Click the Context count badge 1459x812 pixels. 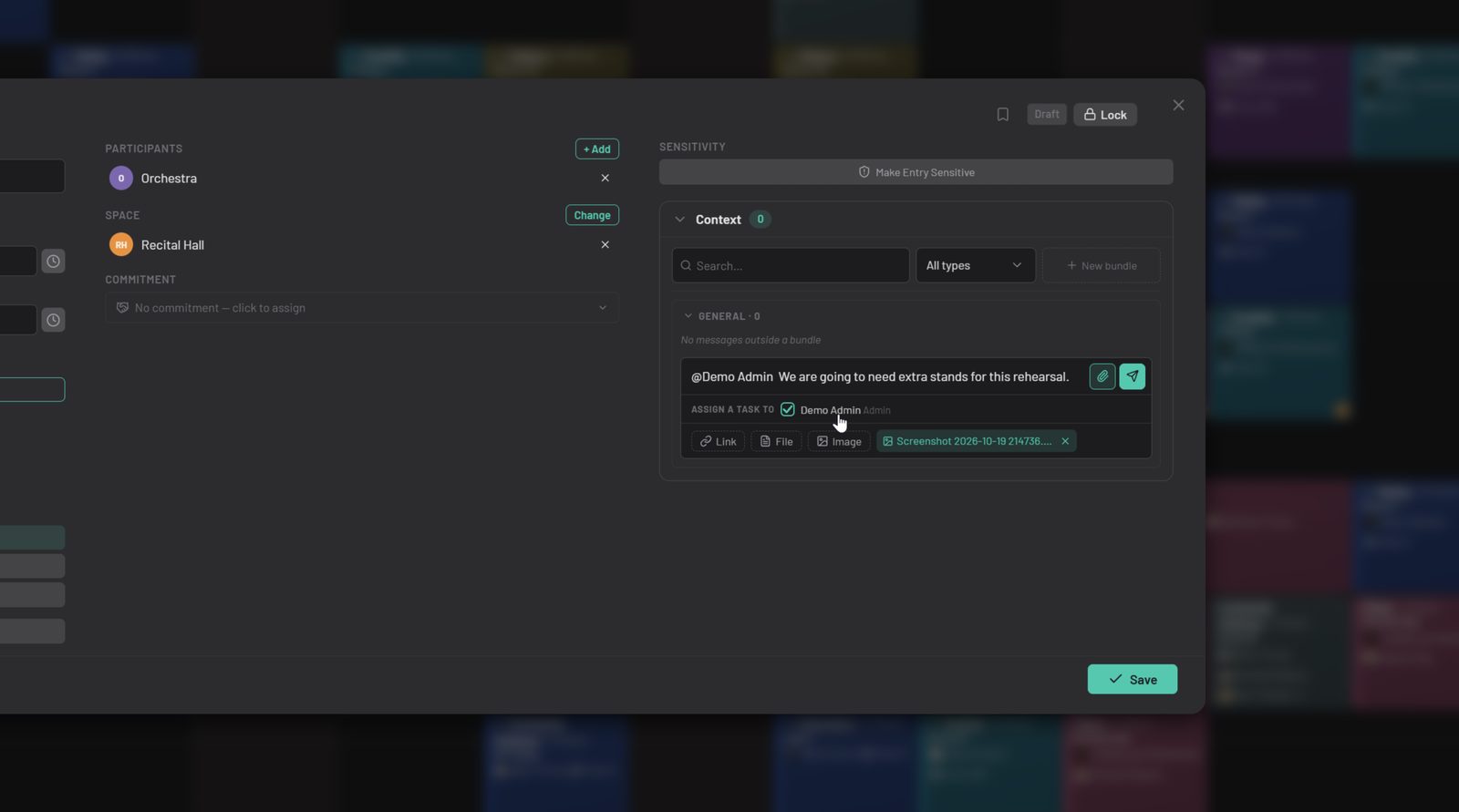click(761, 220)
